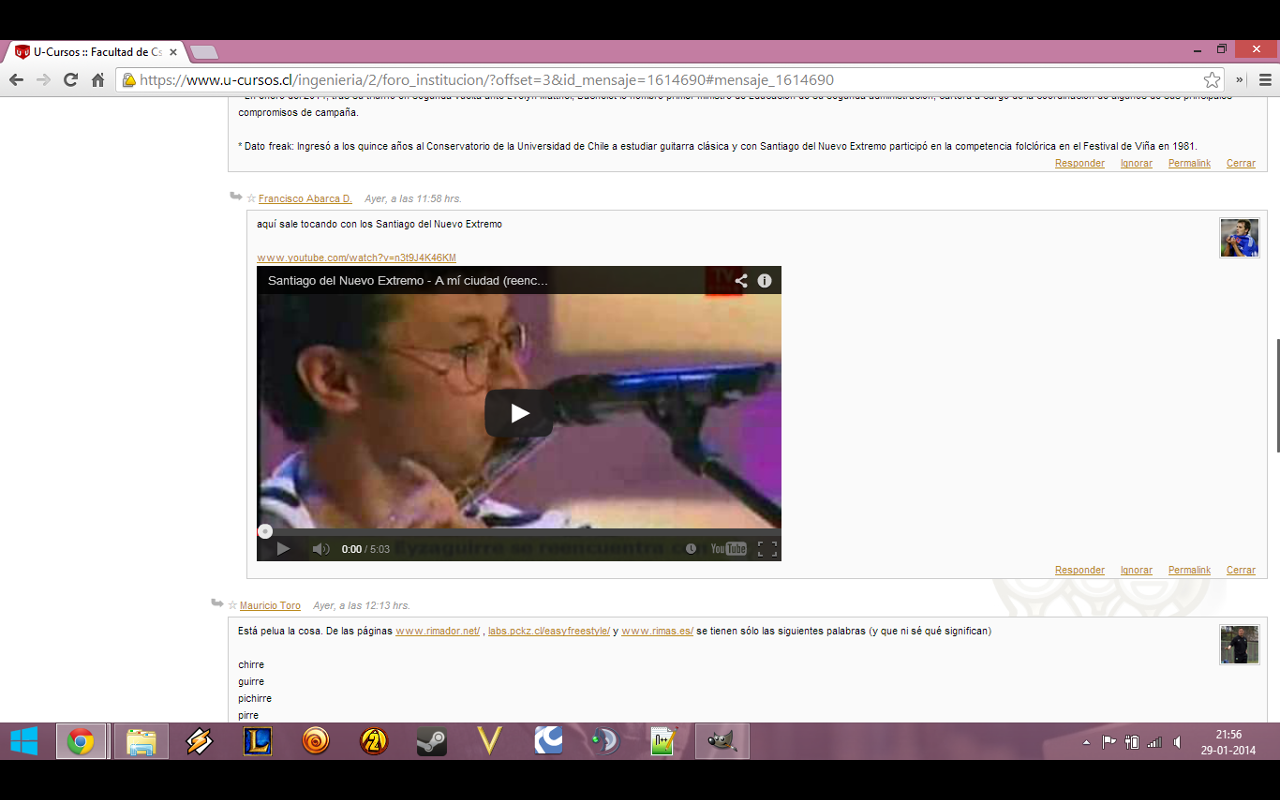
Task: Click the browser Back arrow
Action: [16, 80]
